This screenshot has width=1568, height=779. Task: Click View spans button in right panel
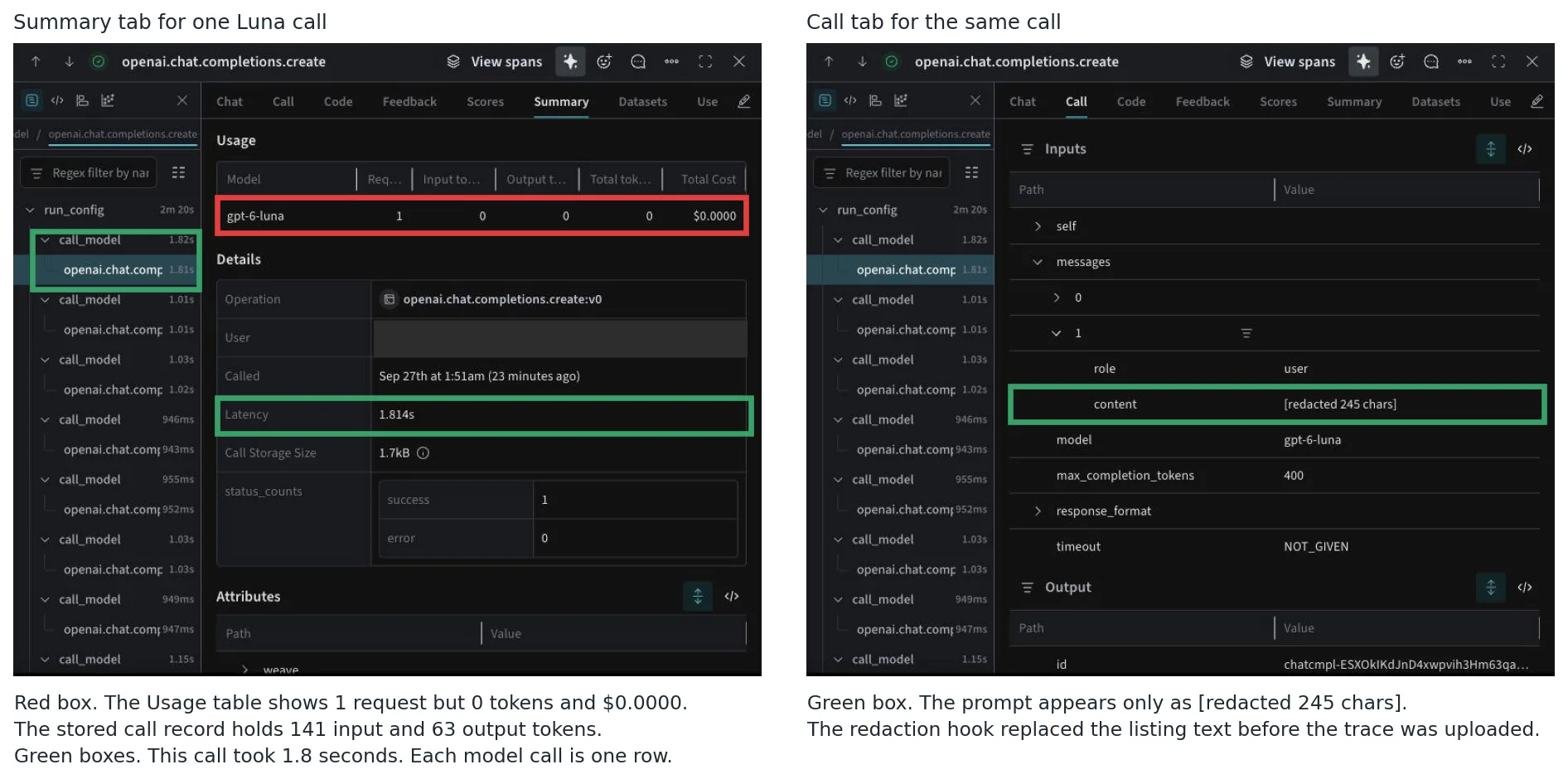click(x=1287, y=61)
